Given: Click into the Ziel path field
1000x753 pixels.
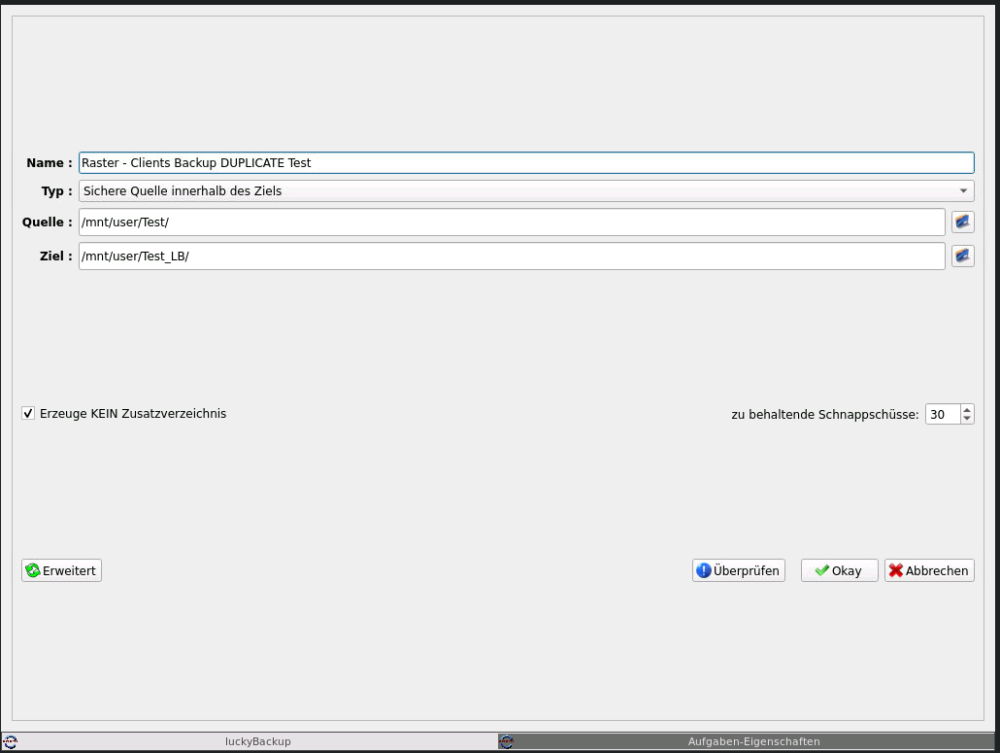Looking at the screenshot, I should tap(511, 256).
